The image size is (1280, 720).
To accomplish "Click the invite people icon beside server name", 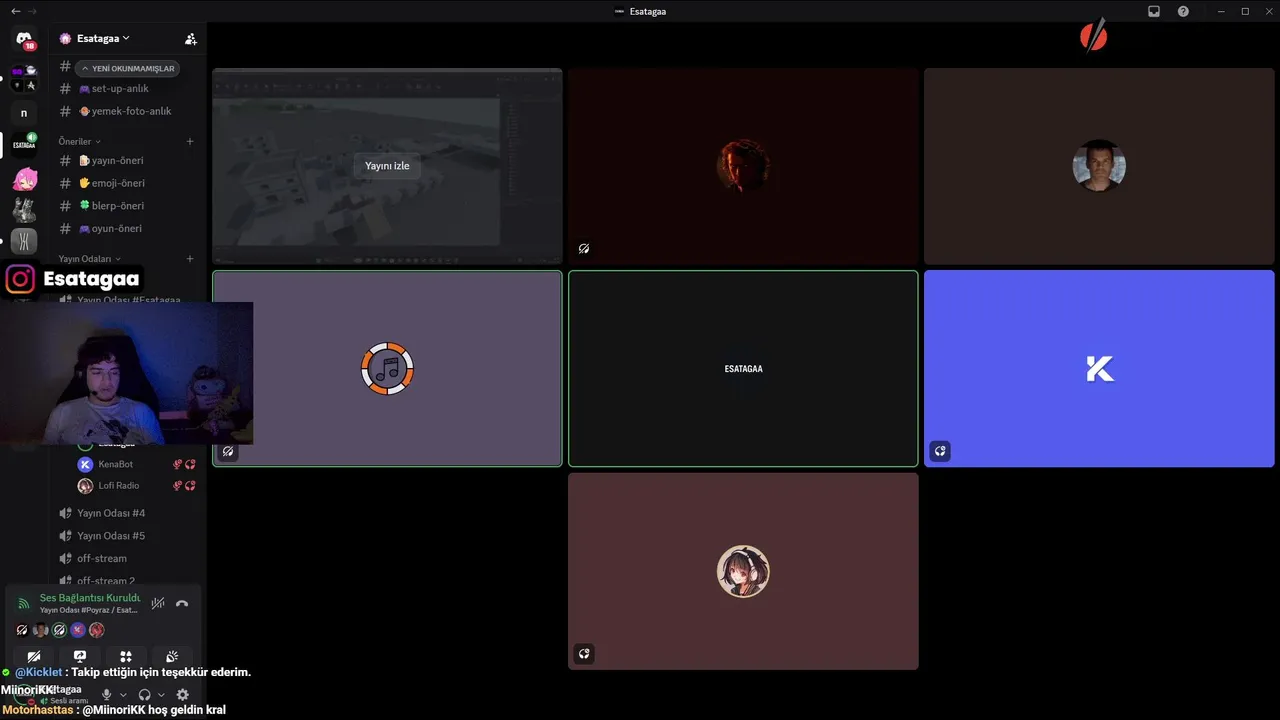I will pos(191,39).
